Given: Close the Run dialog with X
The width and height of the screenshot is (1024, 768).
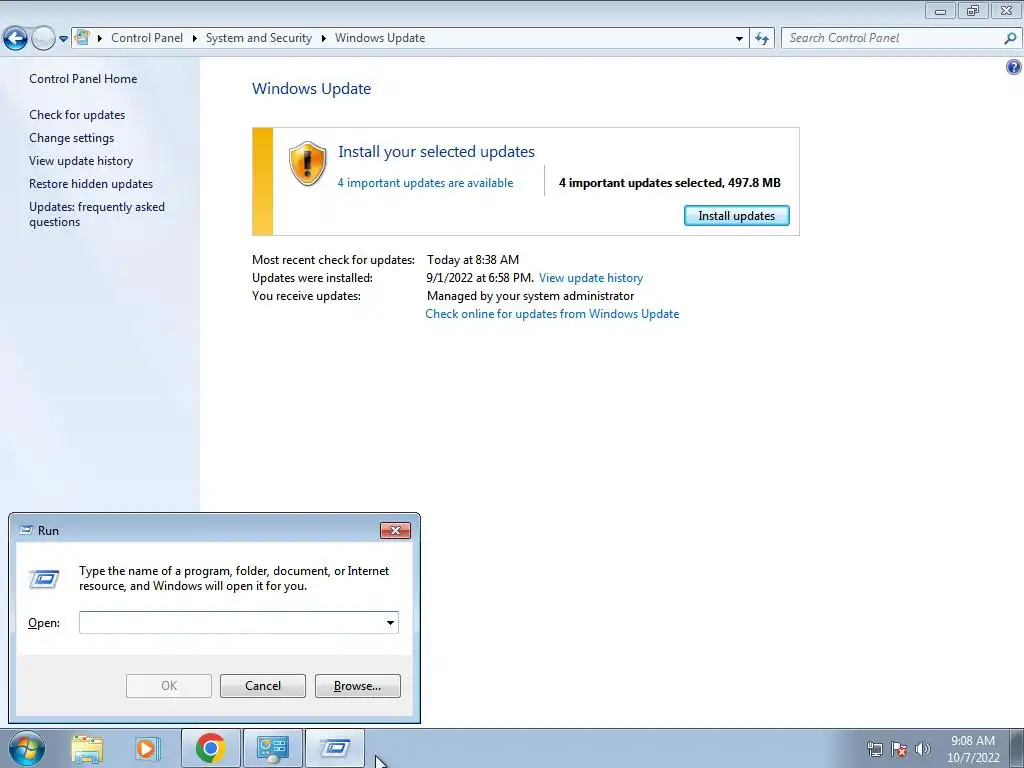Looking at the screenshot, I should 395,530.
